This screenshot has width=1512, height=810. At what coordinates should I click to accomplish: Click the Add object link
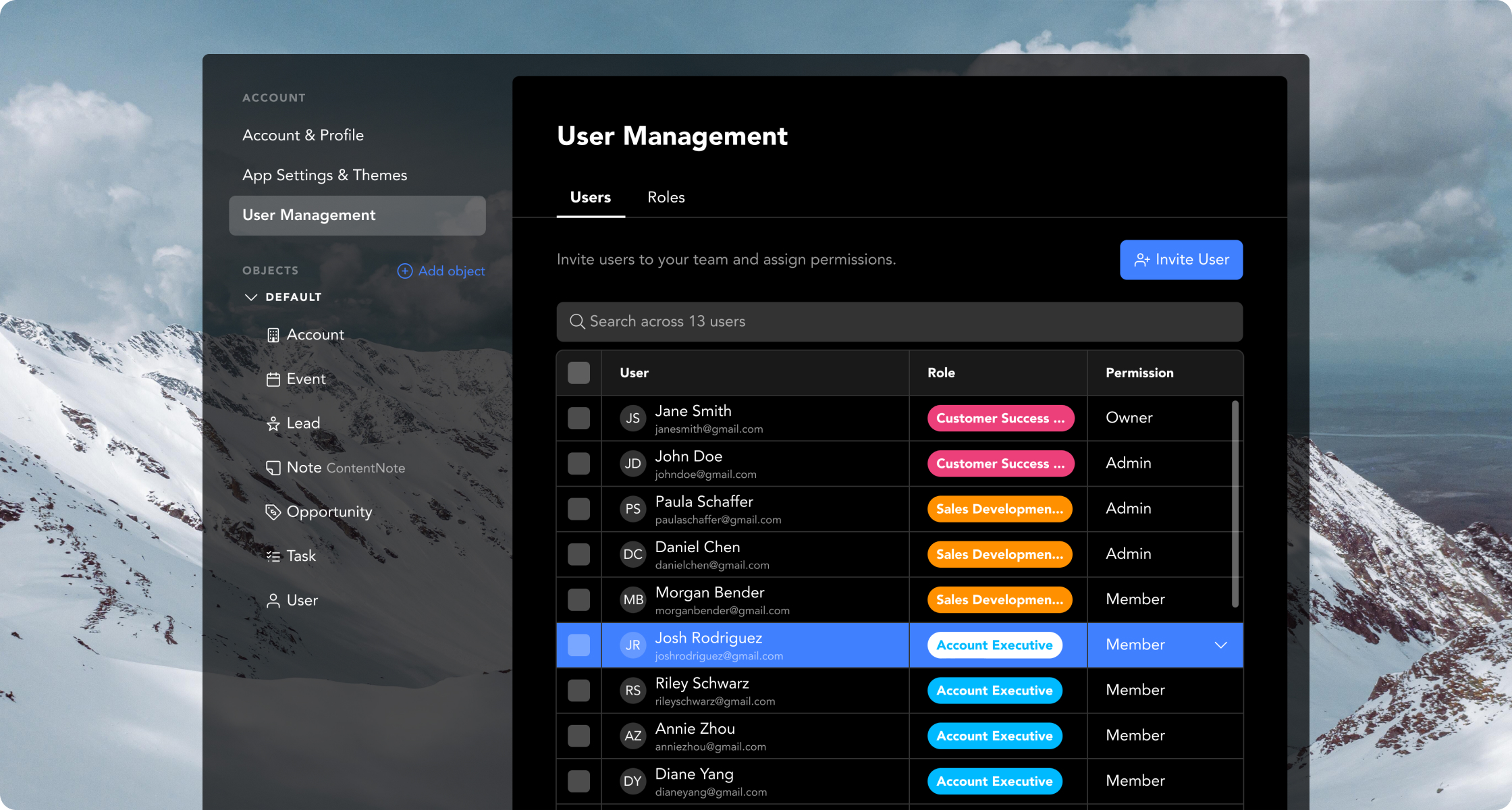coord(441,271)
